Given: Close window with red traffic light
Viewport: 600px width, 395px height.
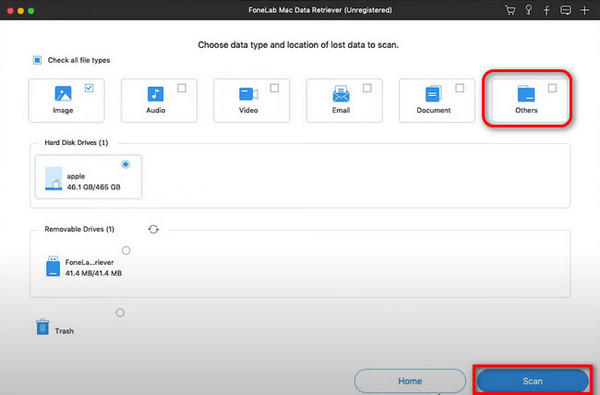Looking at the screenshot, I should coord(10,11).
